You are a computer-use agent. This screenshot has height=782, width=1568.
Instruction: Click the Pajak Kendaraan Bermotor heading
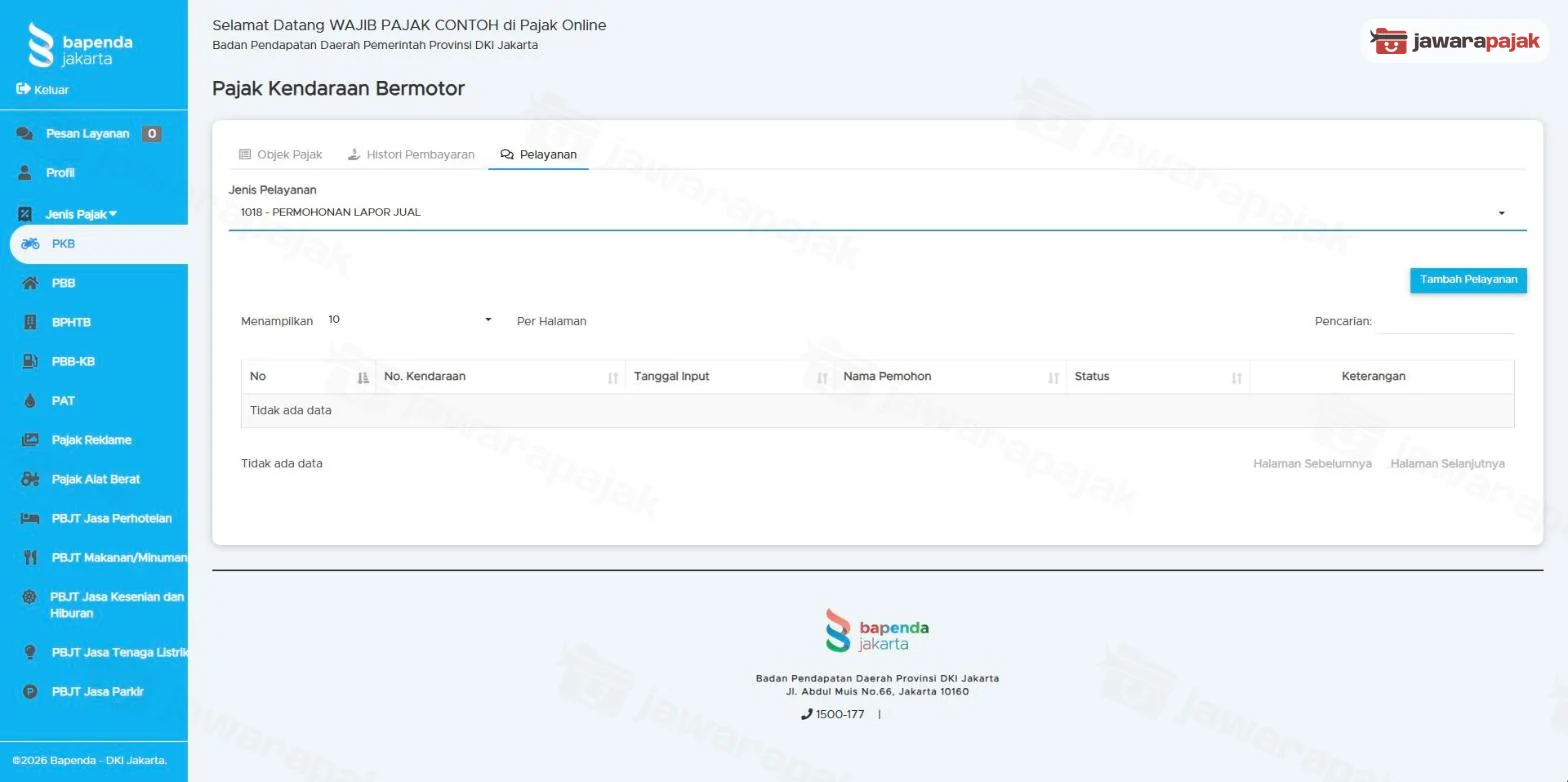(338, 88)
